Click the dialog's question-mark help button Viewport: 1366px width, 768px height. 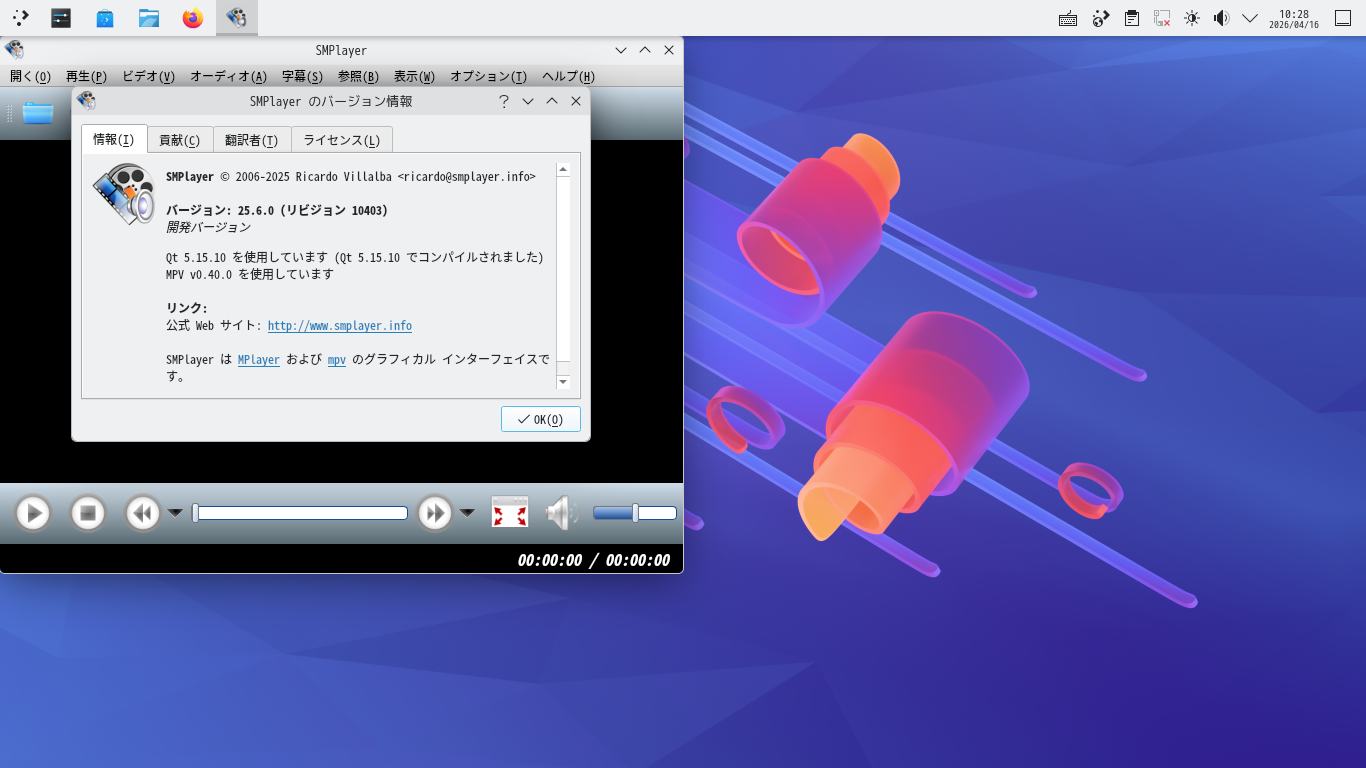click(x=504, y=101)
